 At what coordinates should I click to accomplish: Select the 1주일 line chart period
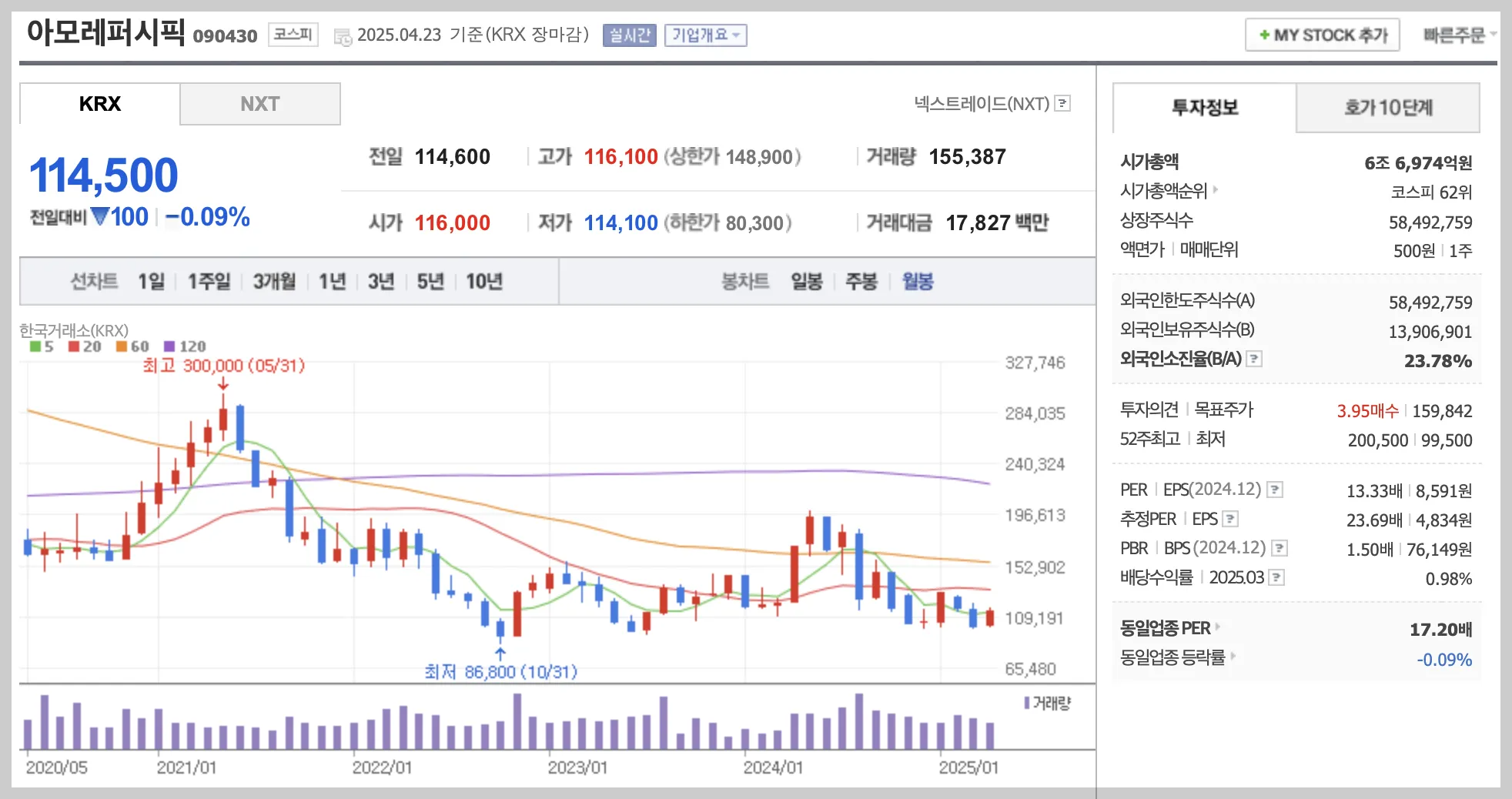(x=209, y=282)
